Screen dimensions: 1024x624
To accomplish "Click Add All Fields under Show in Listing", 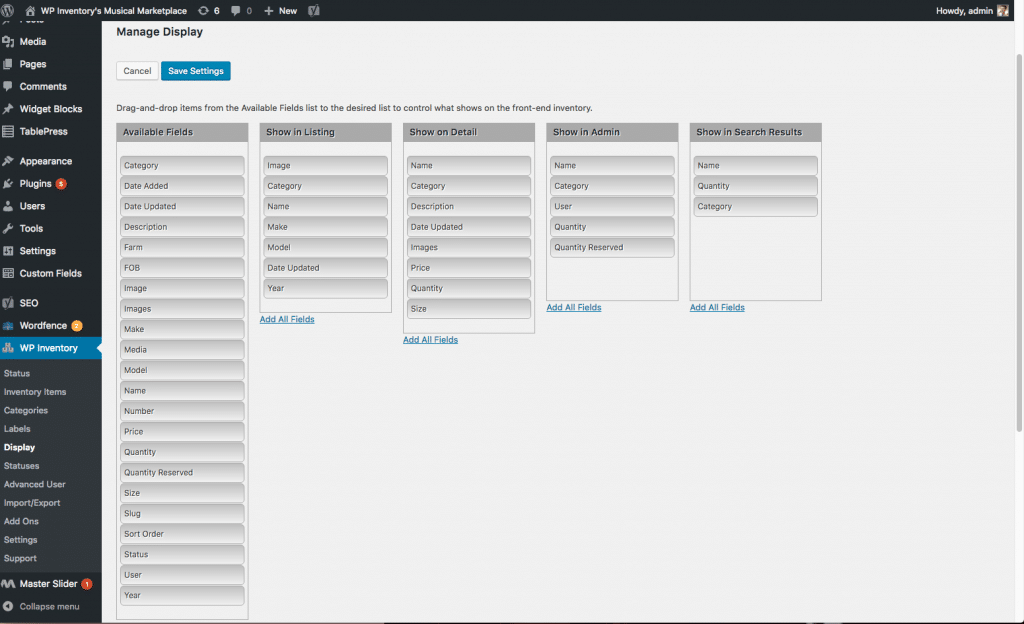I will coord(287,318).
